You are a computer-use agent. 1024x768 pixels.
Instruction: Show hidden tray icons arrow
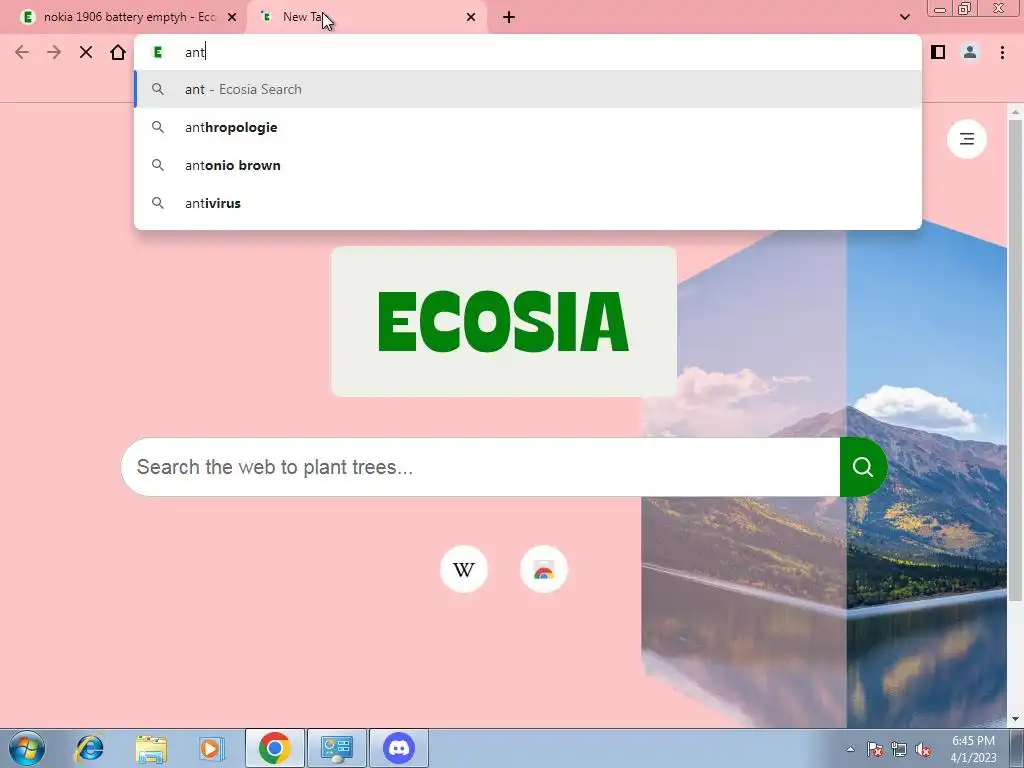click(x=850, y=749)
